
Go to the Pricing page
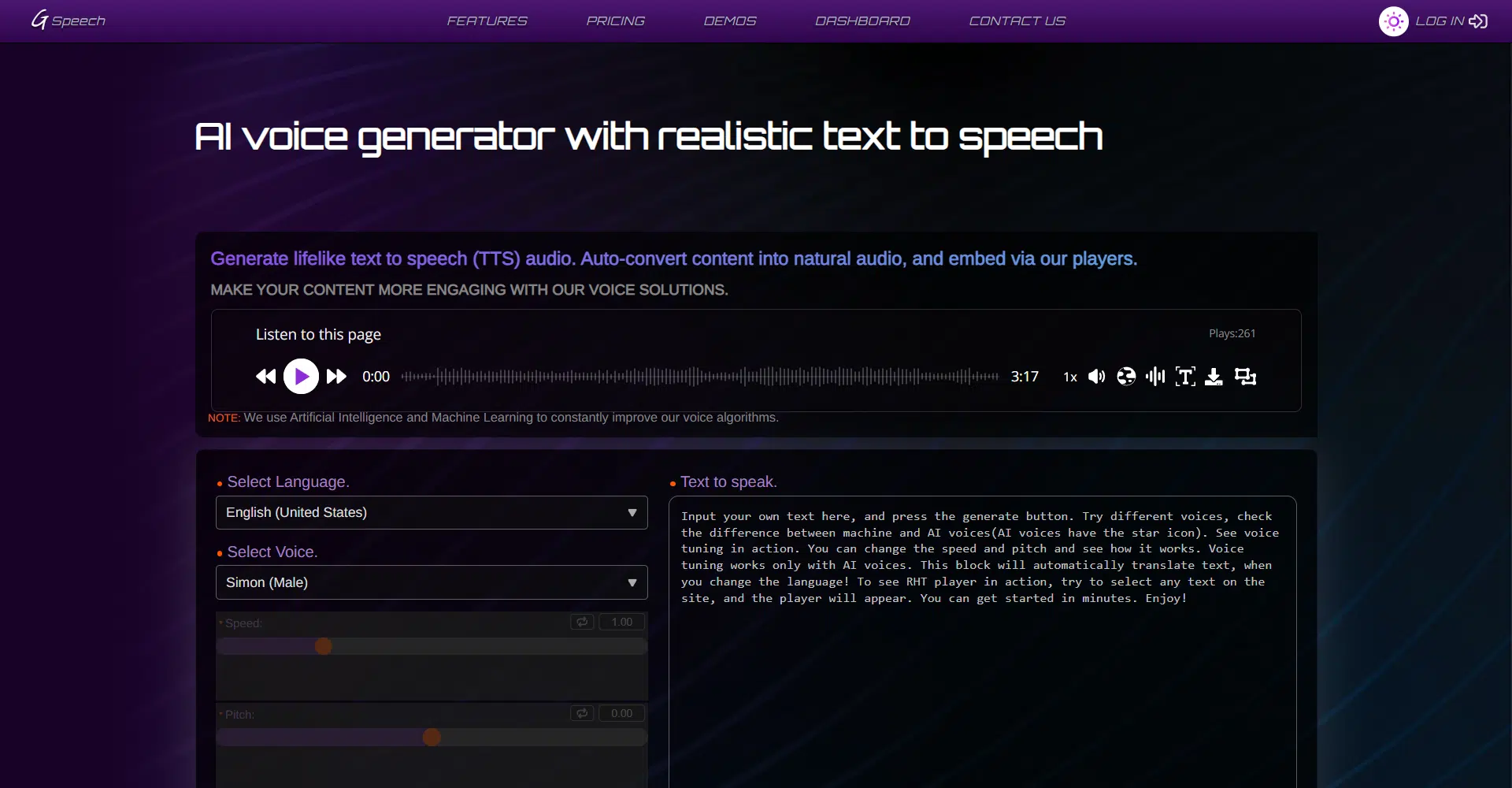(x=615, y=21)
